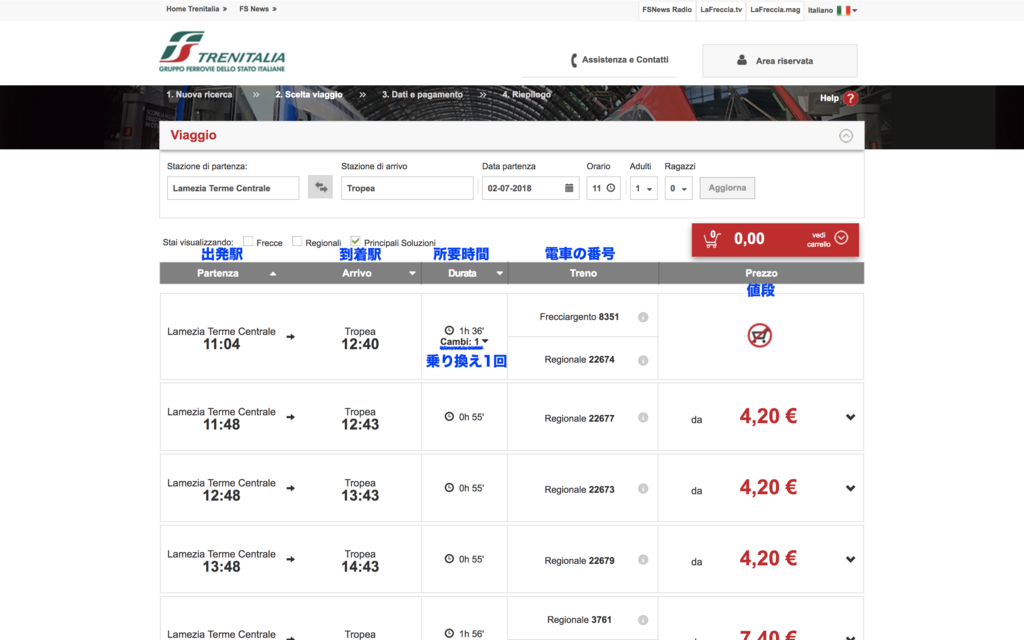The image size is (1024, 640).
Task: Click info icon for Frecciargento 8351
Action: pyautogui.click(x=643, y=317)
